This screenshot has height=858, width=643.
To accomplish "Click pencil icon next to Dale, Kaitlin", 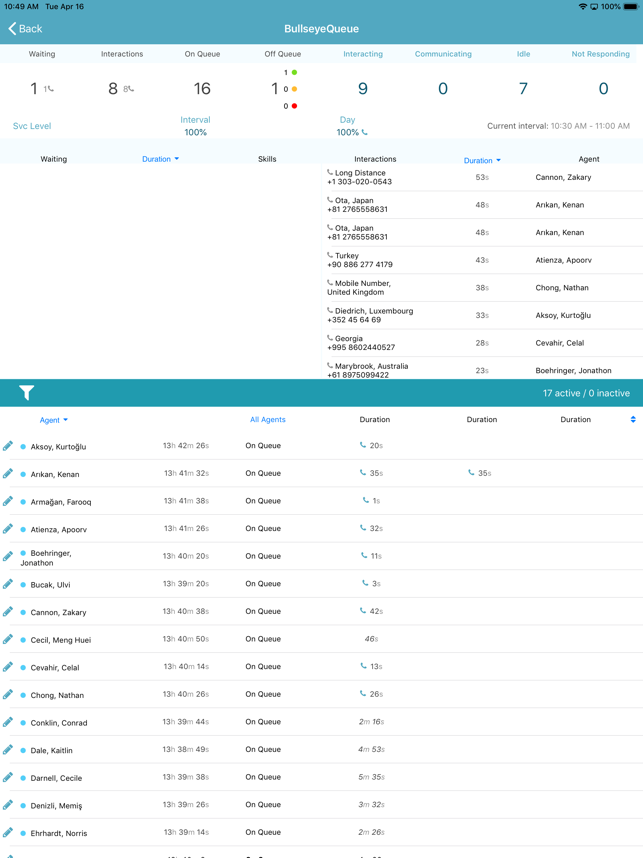I will (8, 750).
